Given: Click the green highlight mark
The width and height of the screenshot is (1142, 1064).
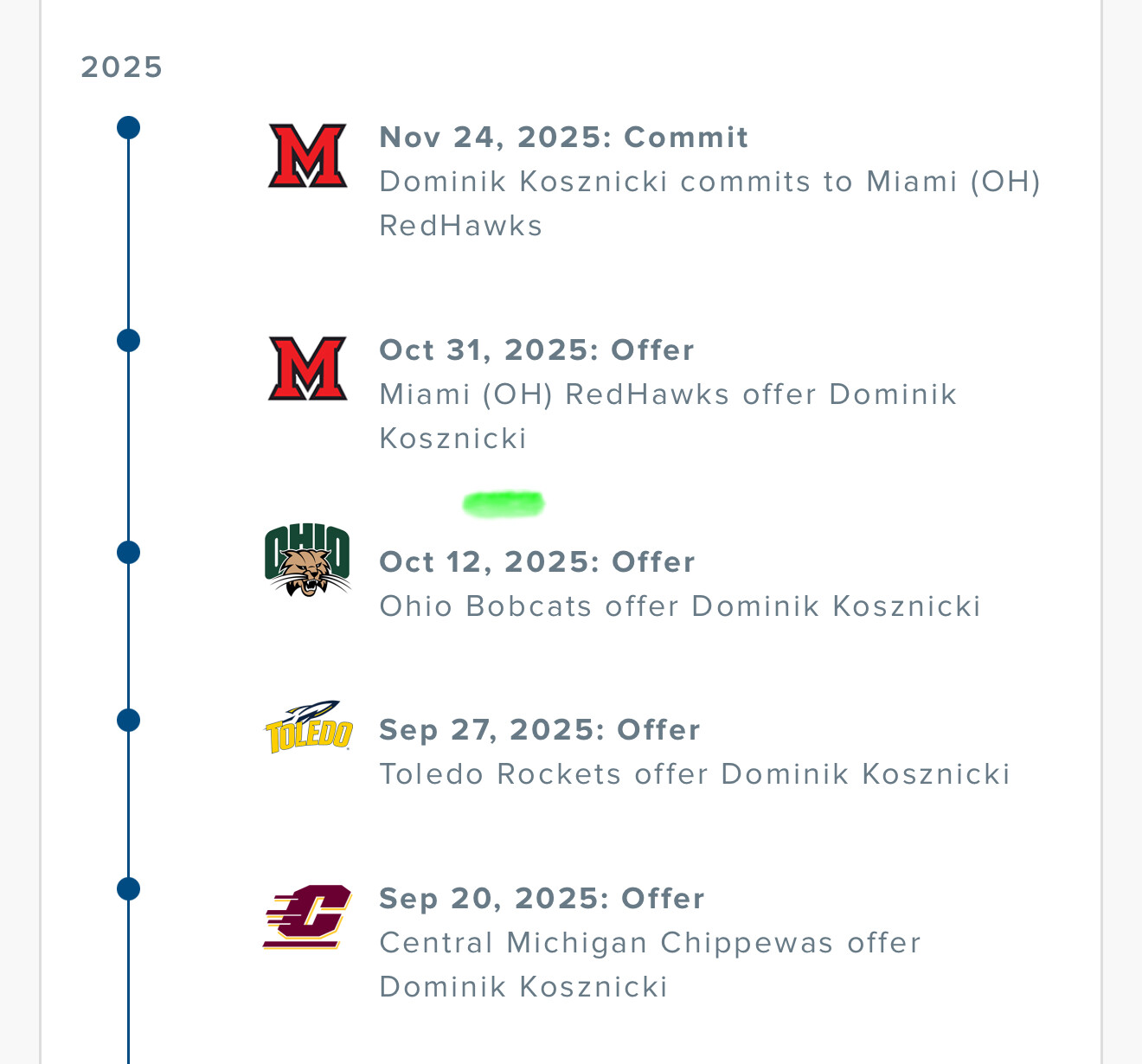Looking at the screenshot, I should coord(503,503).
